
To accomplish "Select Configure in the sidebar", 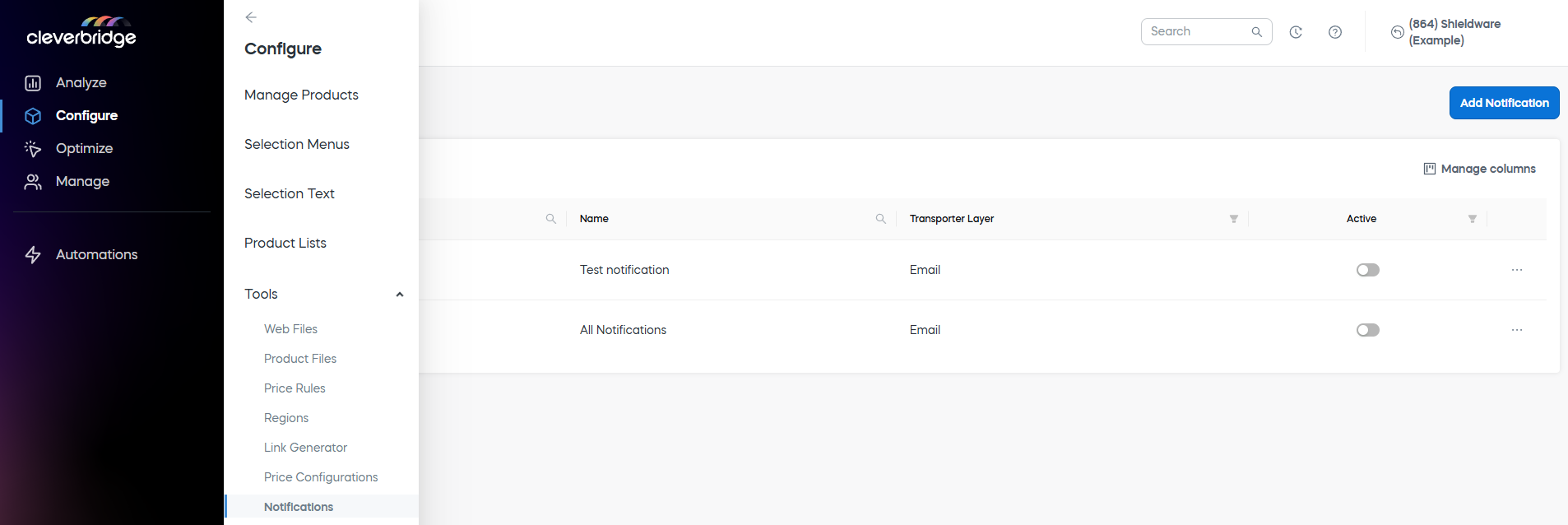I will click(x=86, y=116).
